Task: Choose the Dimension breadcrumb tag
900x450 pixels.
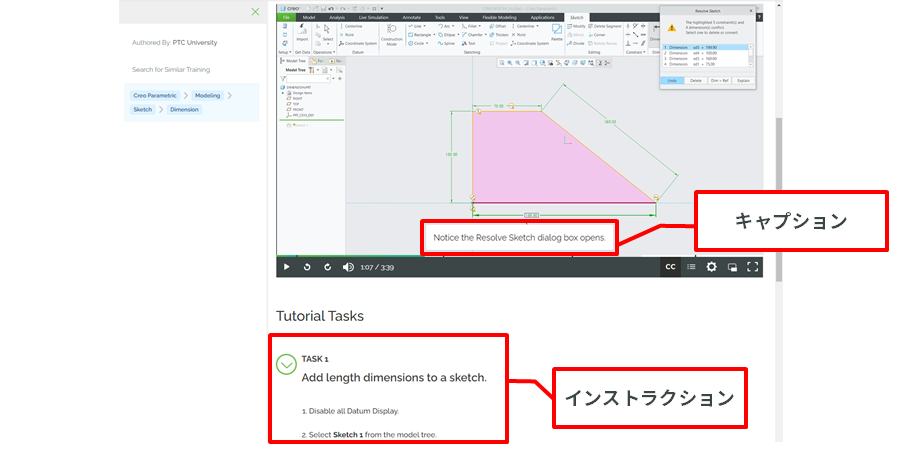Action: [x=184, y=109]
